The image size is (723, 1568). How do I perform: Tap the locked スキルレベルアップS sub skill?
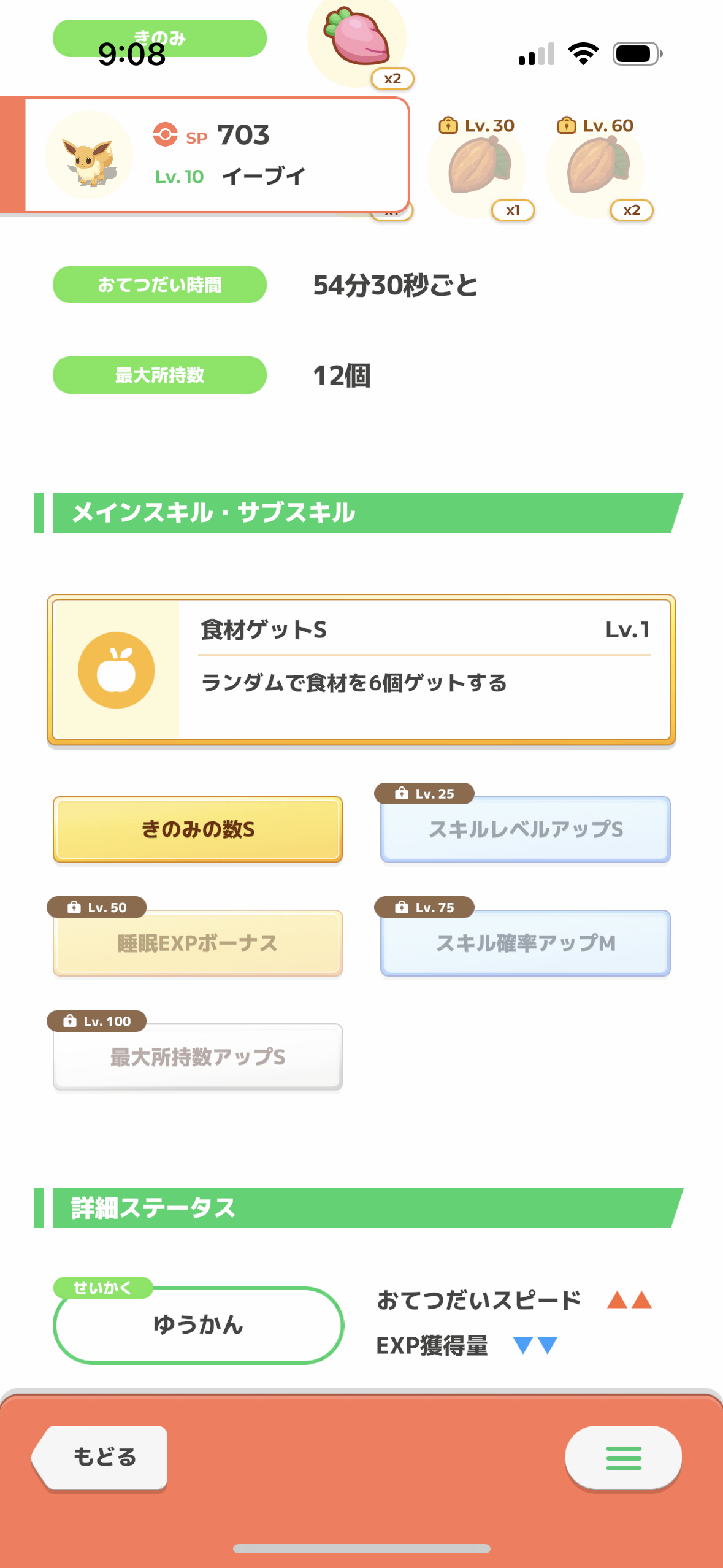[526, 829]
